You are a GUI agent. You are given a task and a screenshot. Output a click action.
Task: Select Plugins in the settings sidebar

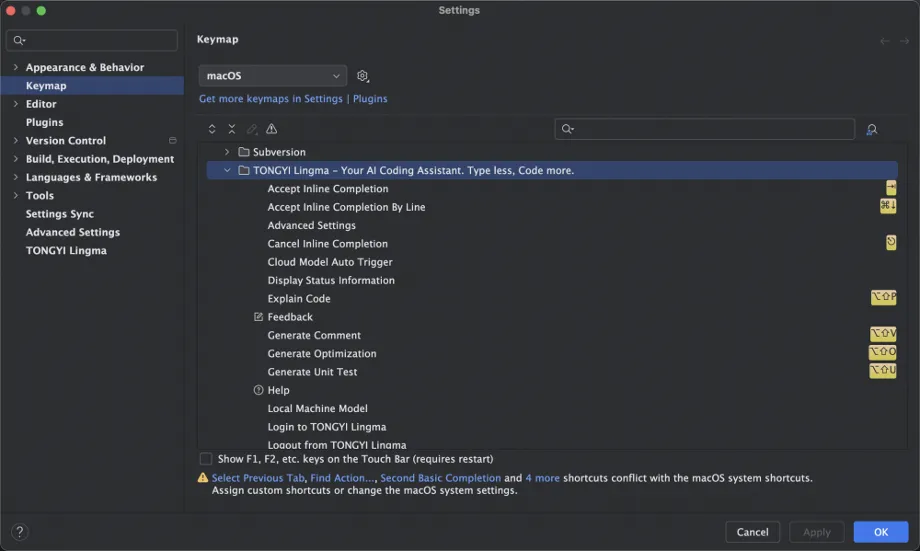pyautogui.click(x=44, y=122)
